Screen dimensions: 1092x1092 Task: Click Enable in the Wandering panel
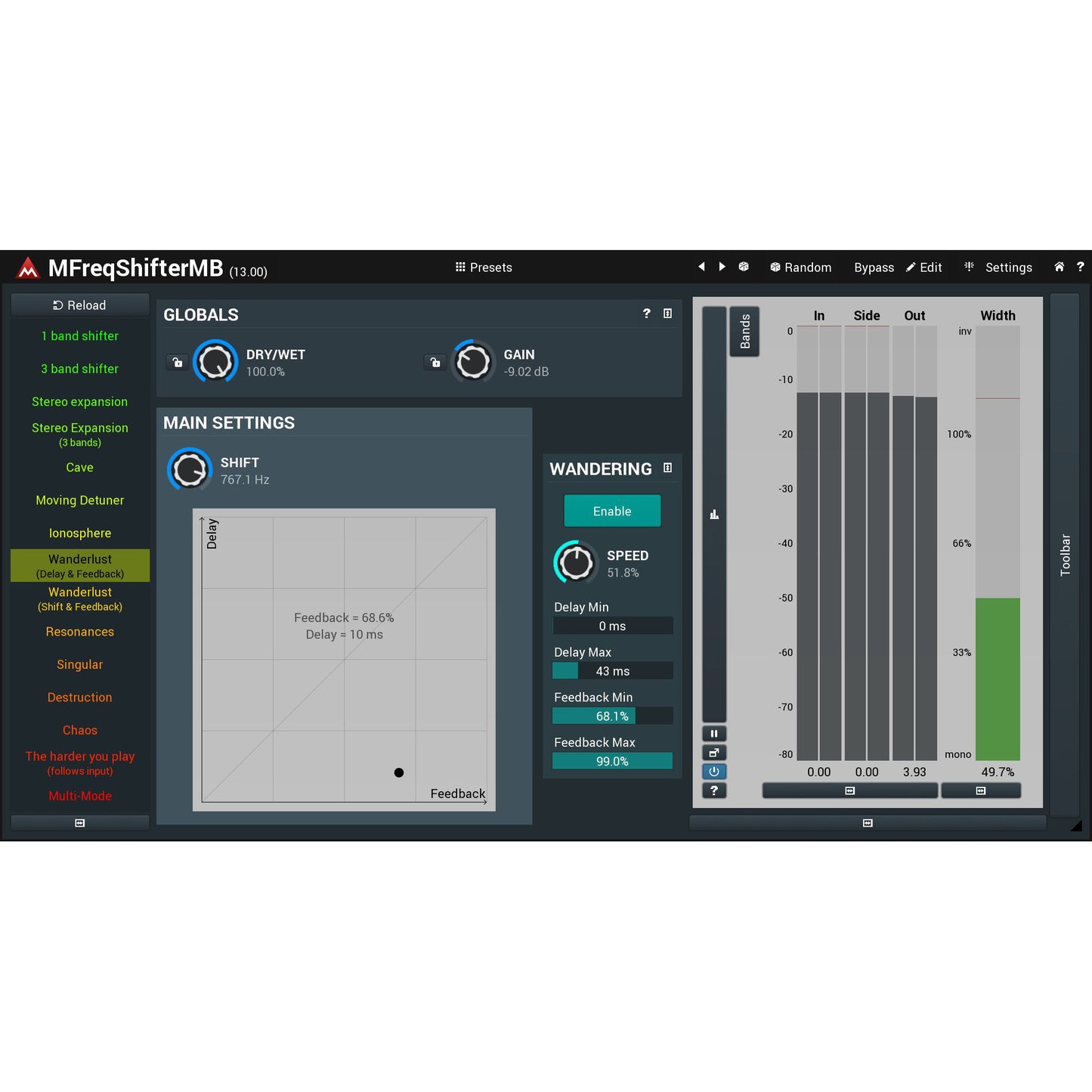(x=611, y=510)
